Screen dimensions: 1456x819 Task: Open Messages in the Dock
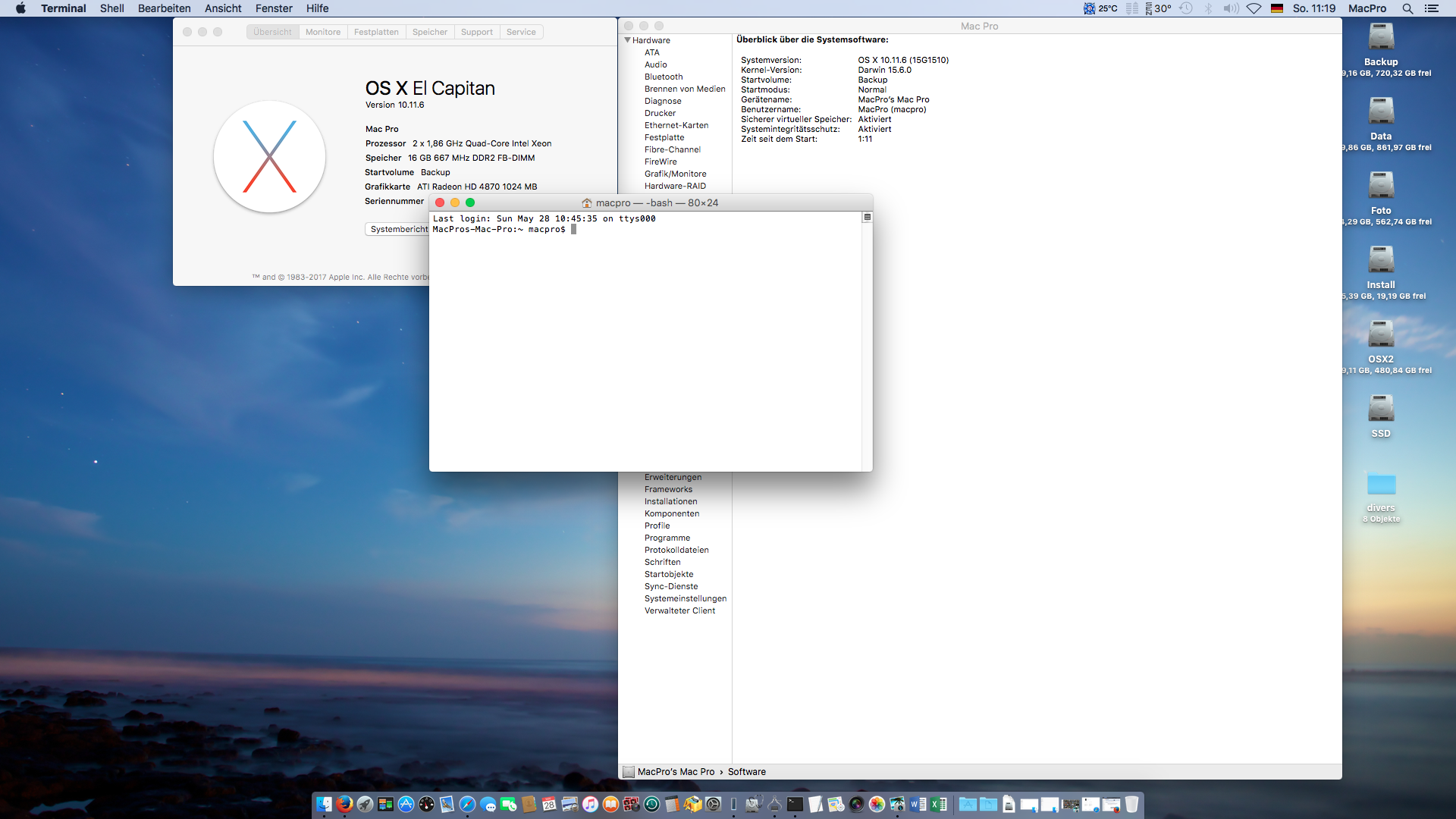(x=488, y=804)
